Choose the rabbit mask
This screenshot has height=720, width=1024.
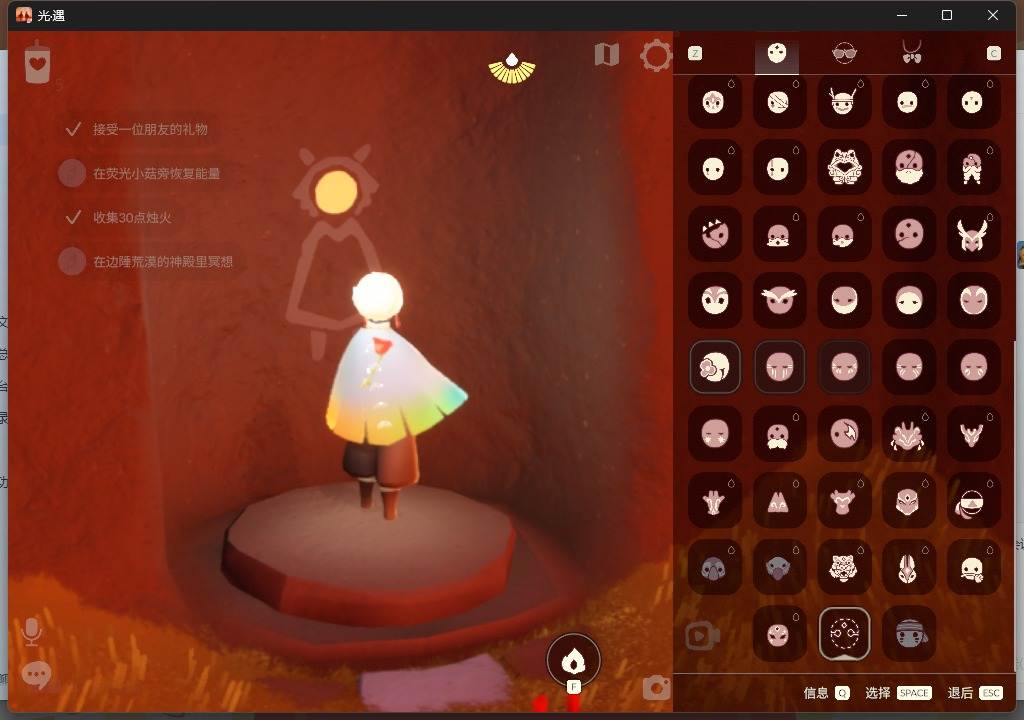point(908,567)
